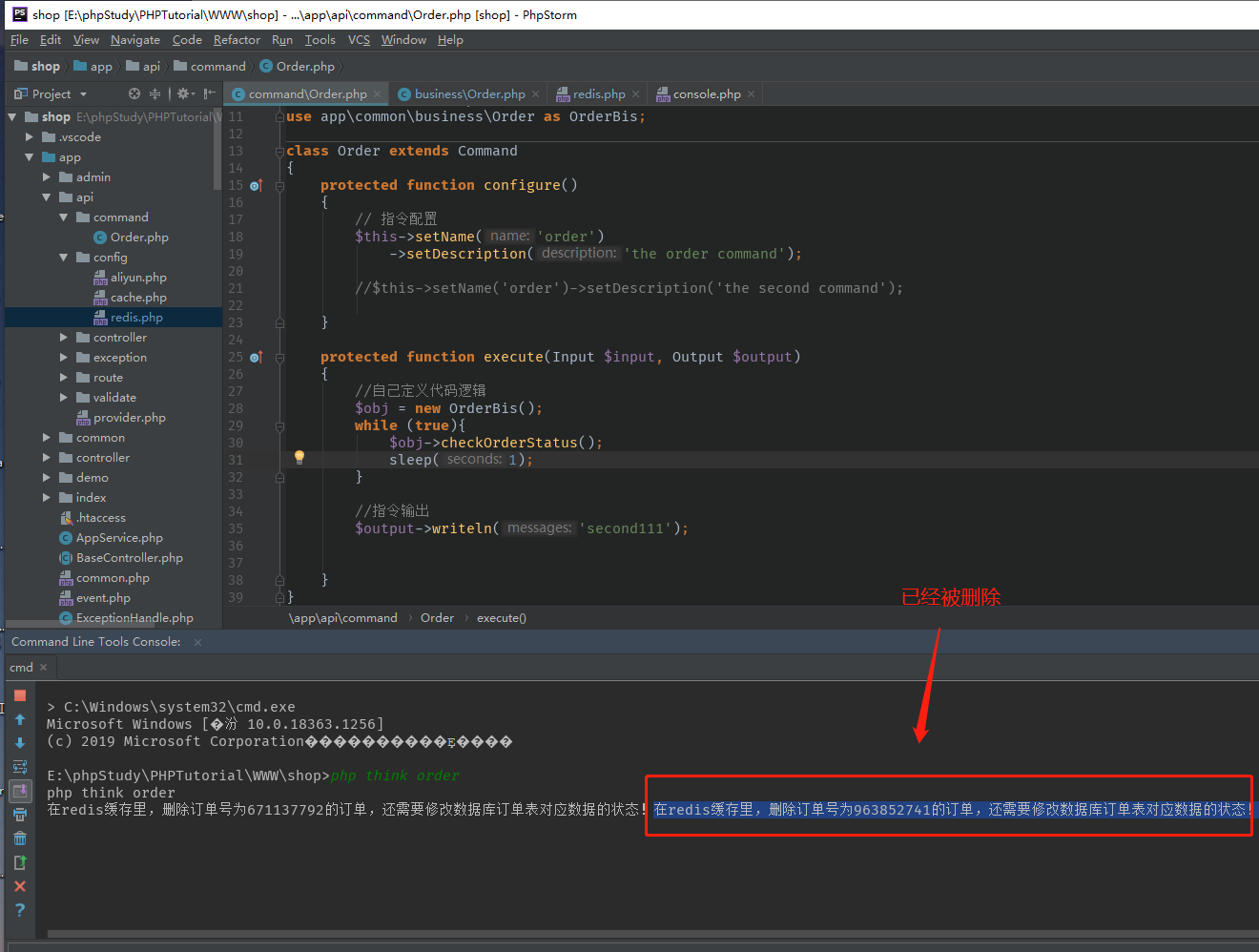Screen dimensions: 1259x952
Task: Click the yellow intention bulb next to line 31
Action: pos(299,458)
